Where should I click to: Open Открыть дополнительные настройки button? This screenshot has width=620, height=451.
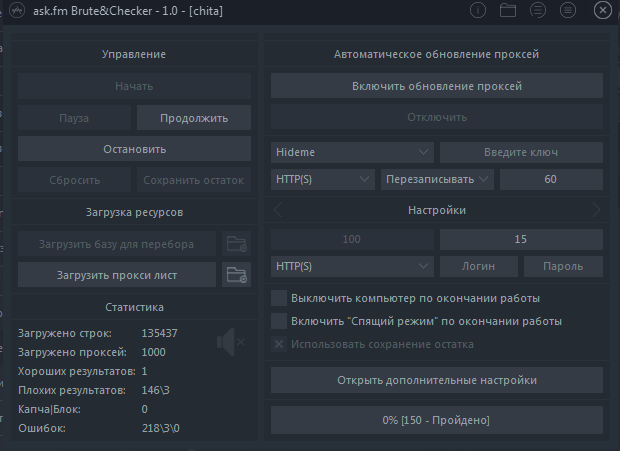pyautogui.click(x=437, y=380)
